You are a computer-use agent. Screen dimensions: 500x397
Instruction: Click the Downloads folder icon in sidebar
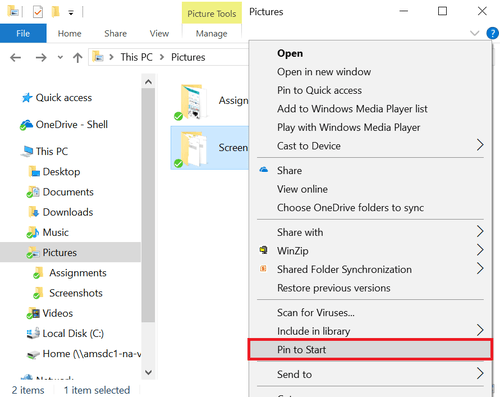[x=34, y=212]
